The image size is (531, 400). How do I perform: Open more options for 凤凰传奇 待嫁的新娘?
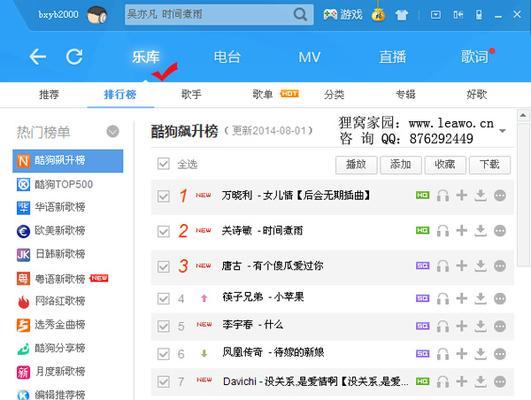click(500, 354)
